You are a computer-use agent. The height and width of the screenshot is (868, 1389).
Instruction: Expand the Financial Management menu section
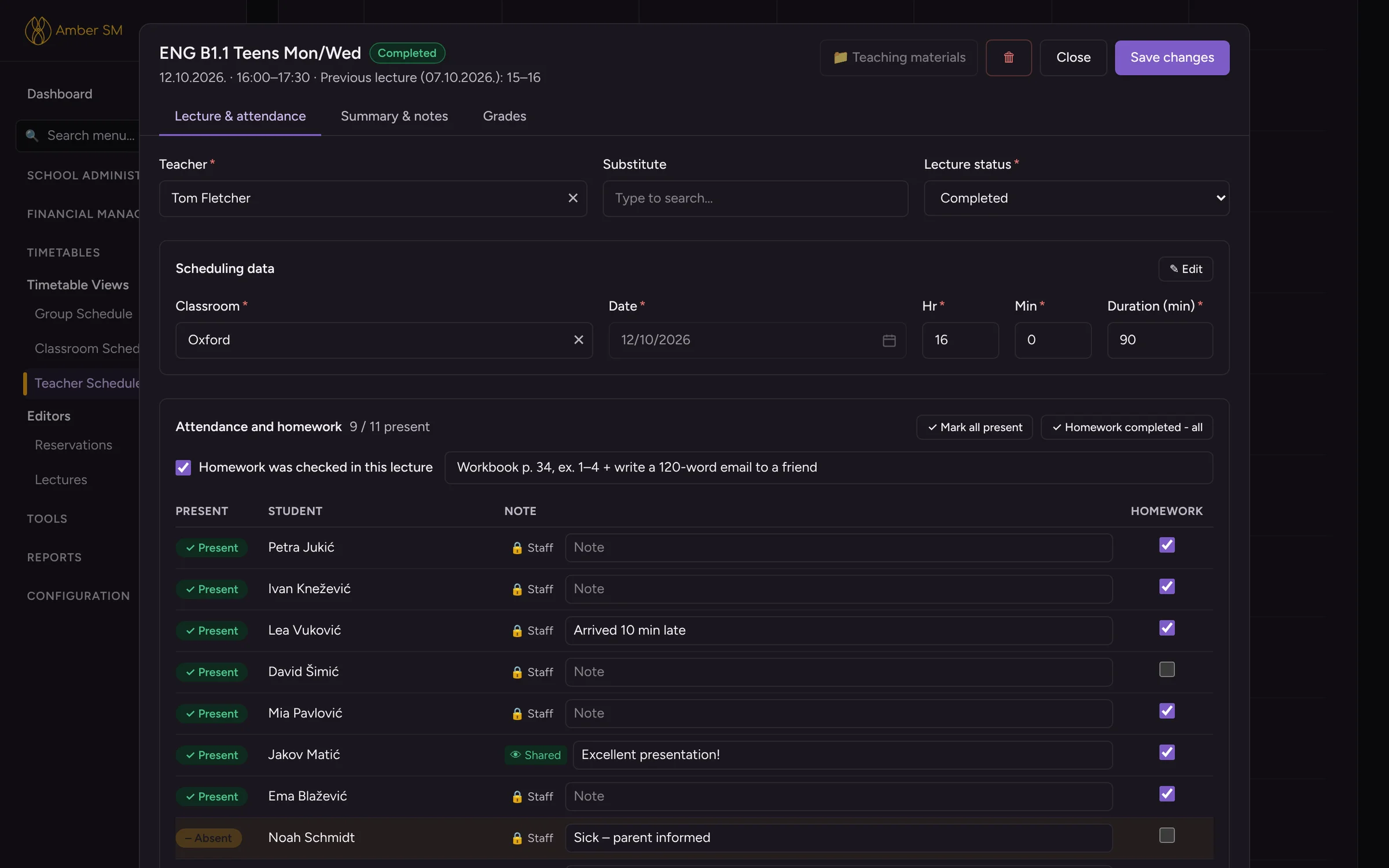click(83, 214)
